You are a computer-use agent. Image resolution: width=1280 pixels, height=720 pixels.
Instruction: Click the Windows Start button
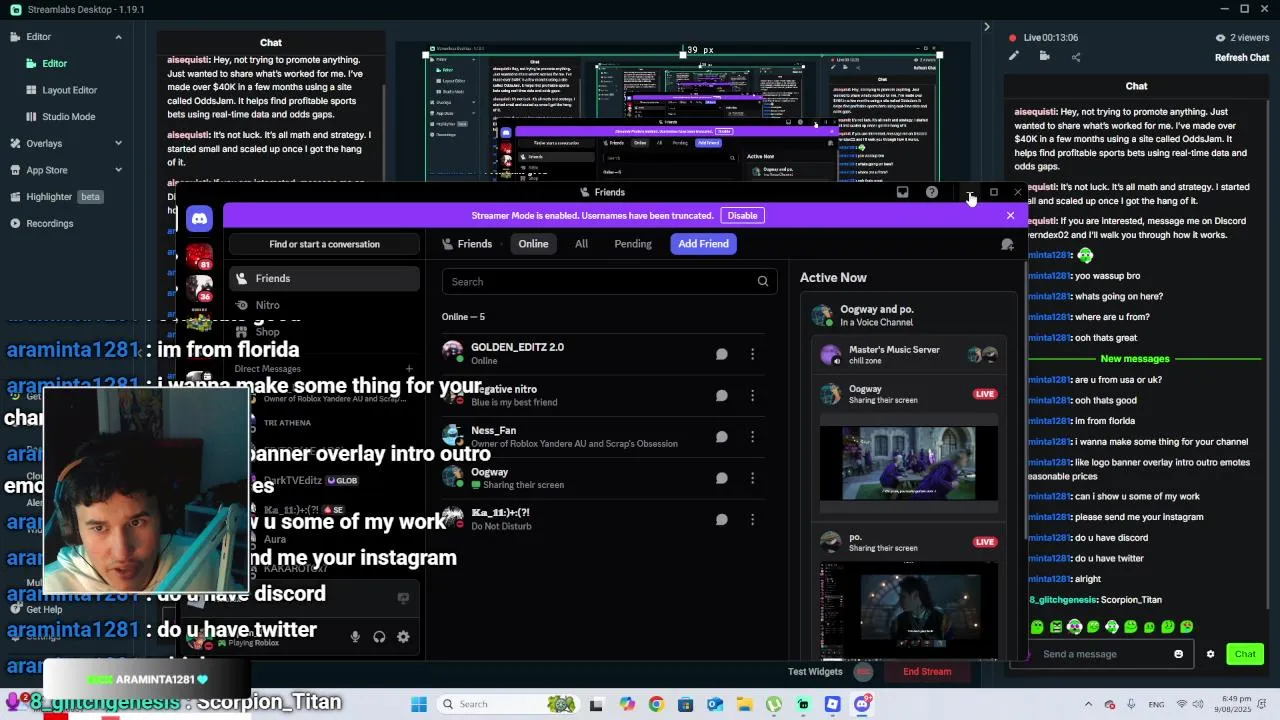tap(418, 704)
